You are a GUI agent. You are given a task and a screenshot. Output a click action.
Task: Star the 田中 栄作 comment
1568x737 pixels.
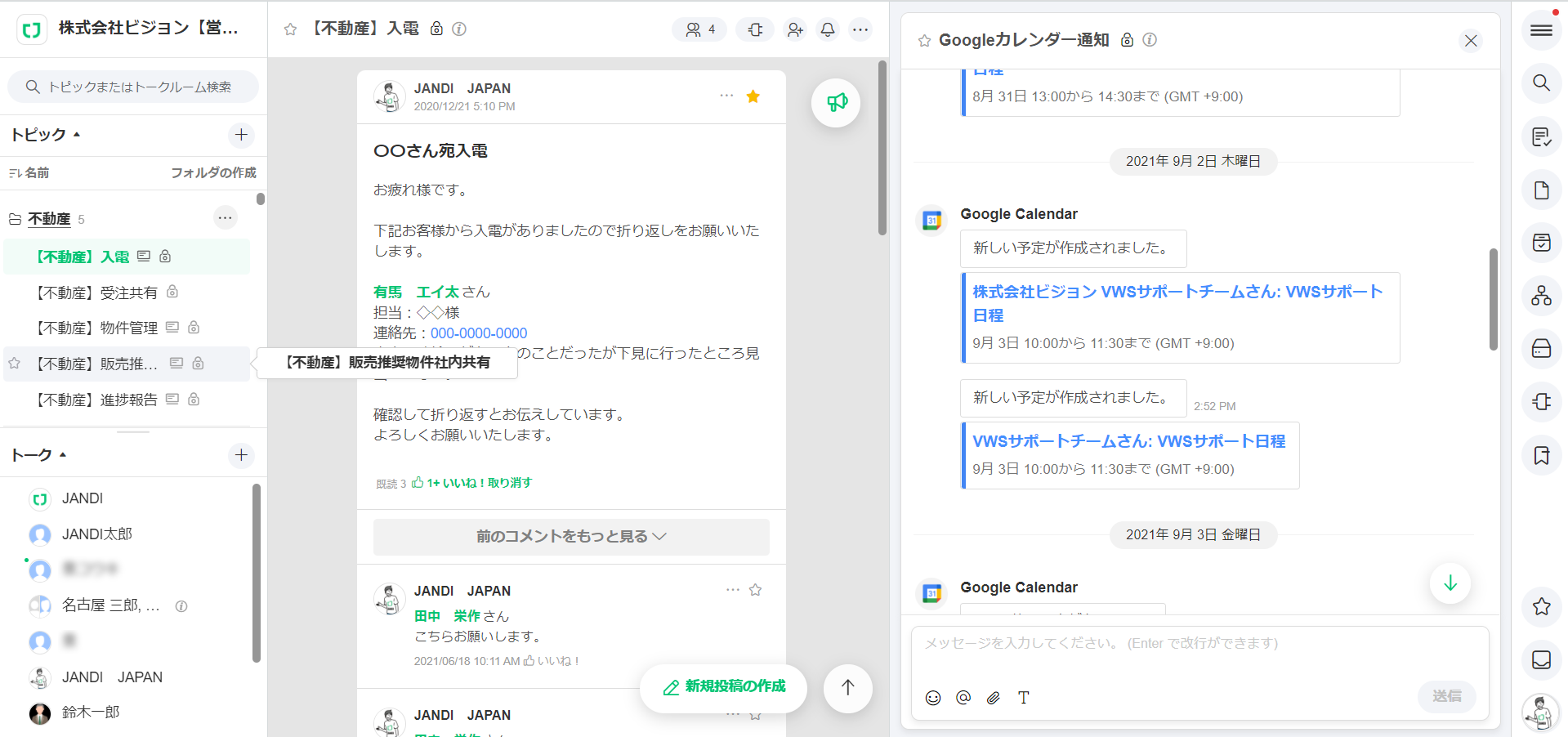[755, 590]
